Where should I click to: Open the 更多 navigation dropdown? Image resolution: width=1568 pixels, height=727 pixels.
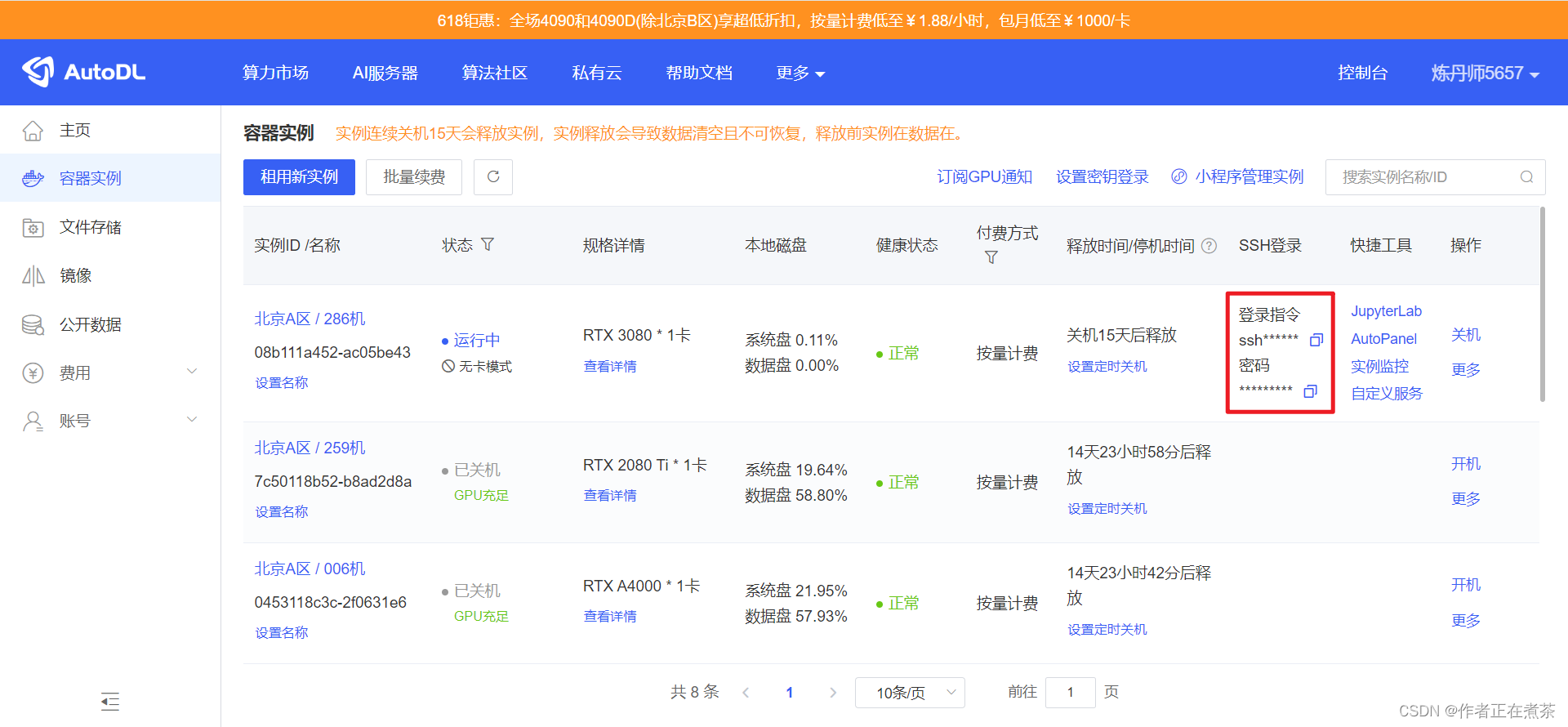[x=800, y=74]
